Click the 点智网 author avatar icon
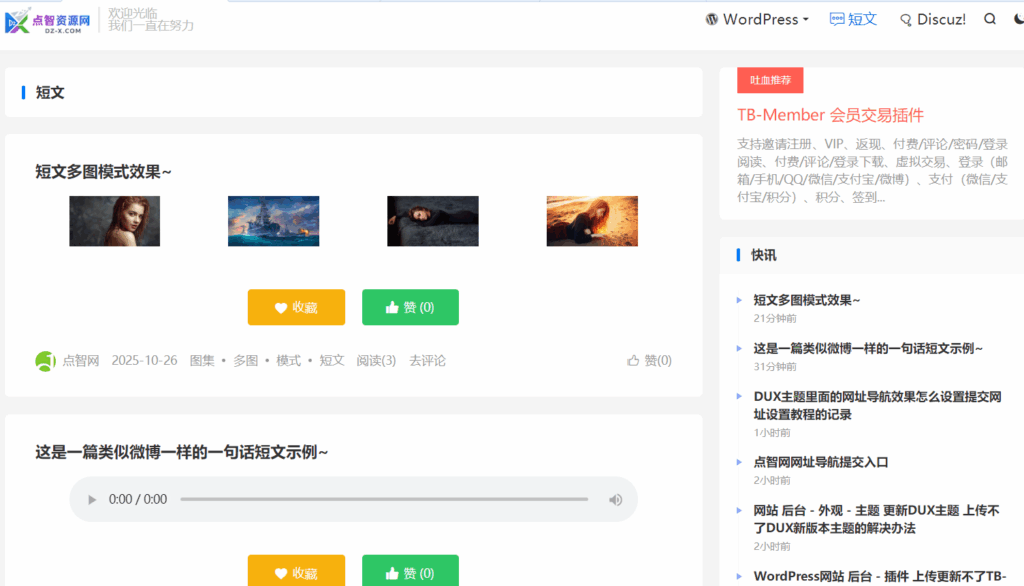This screenshot has width=1024, height=586. (x=45, y=361)
